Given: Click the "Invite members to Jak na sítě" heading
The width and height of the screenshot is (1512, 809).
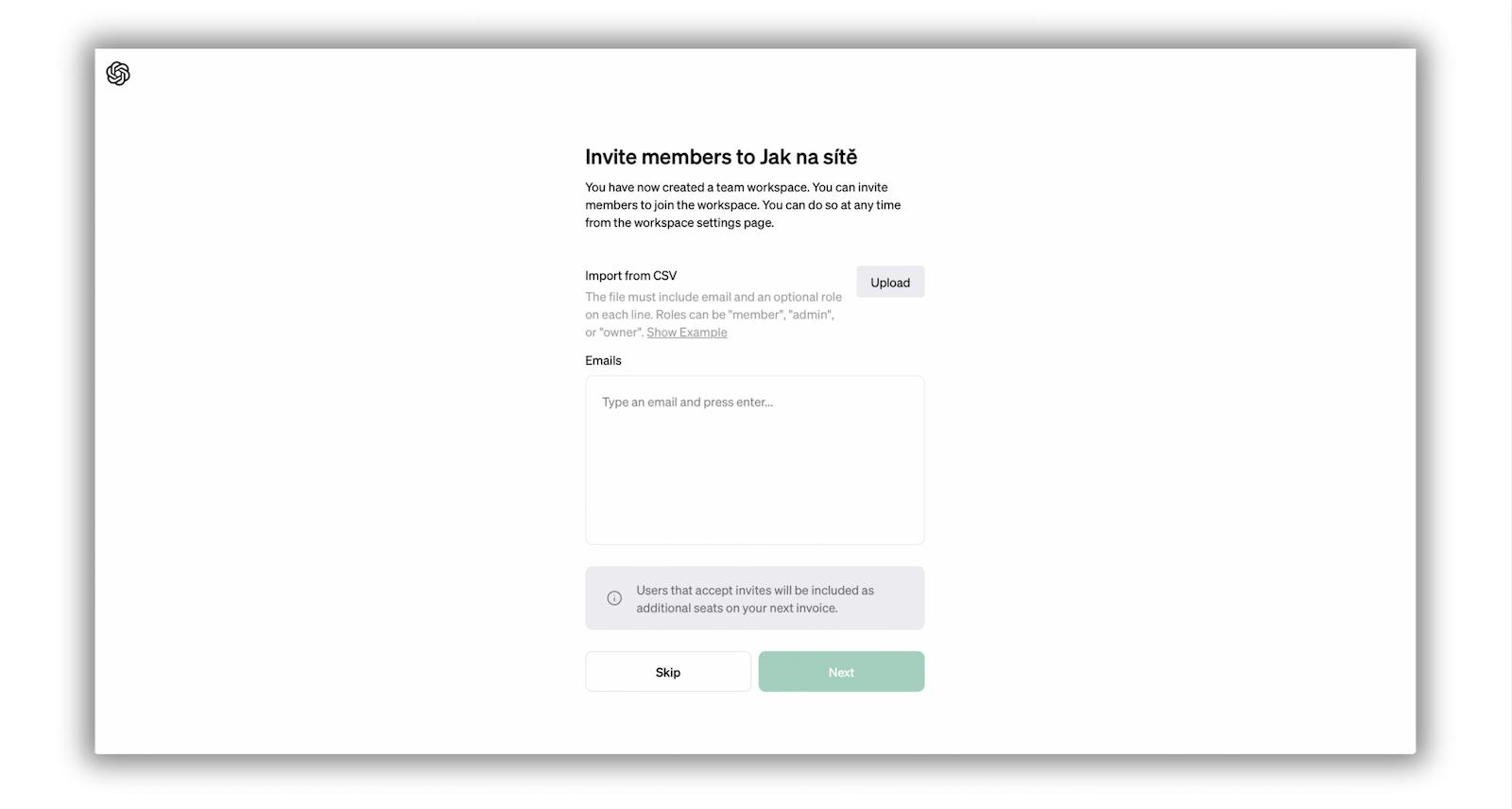Looking at the screenshot, I should [x=721, y=157].
